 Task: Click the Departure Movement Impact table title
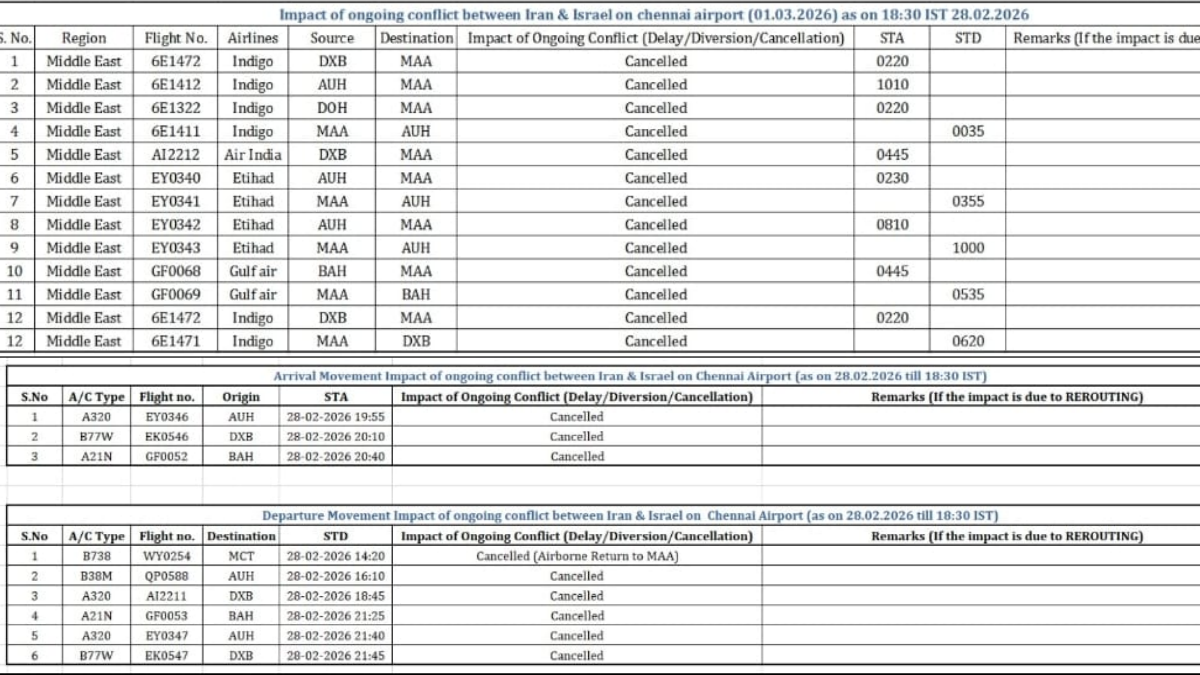click(x=630, y=516)
